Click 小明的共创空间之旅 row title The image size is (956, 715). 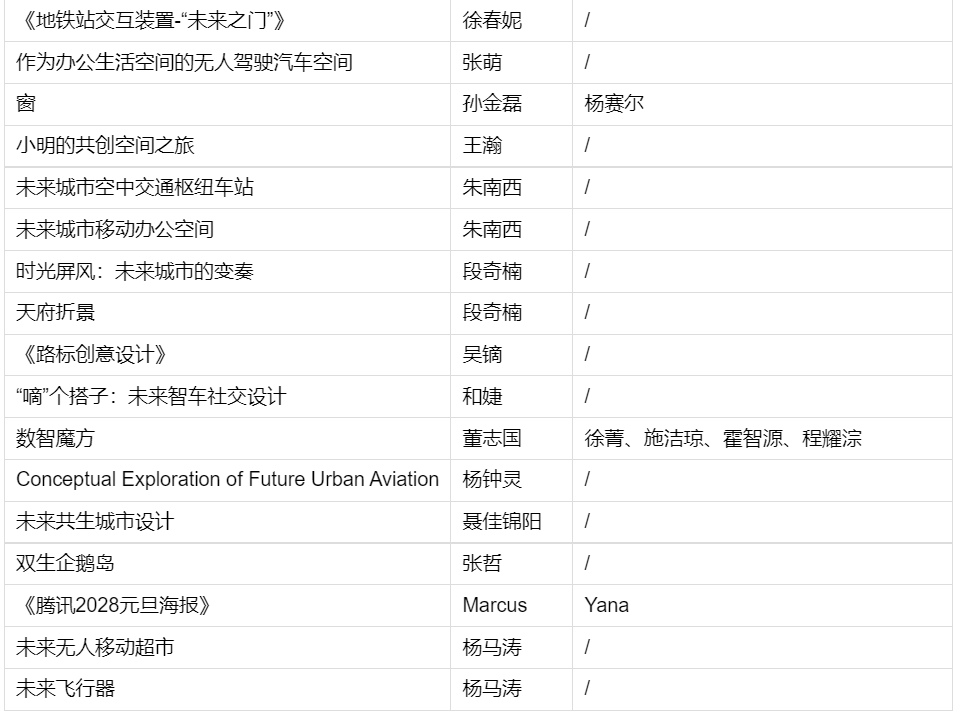(227, 146)
